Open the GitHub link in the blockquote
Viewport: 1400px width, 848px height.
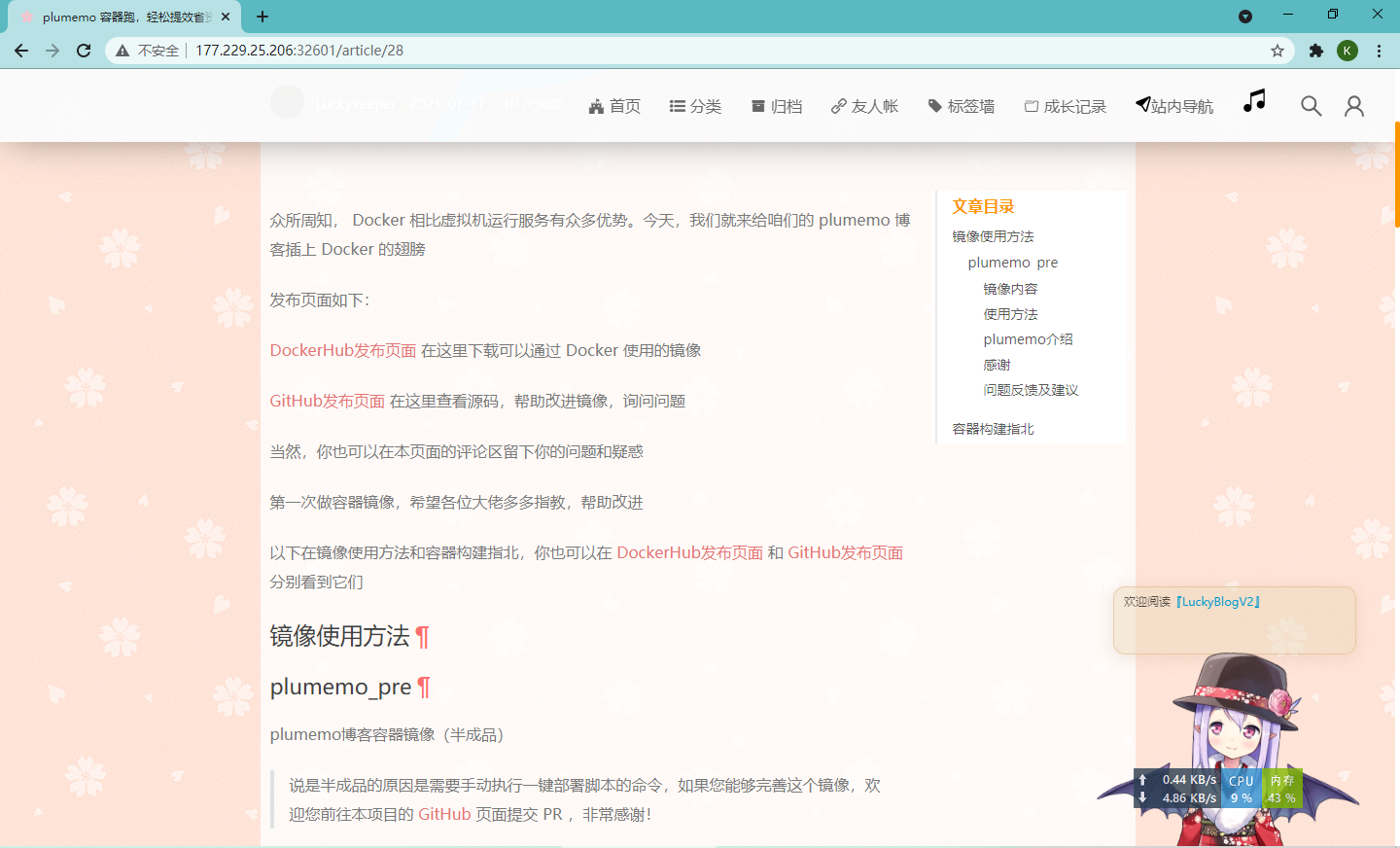(x=444, y=814)
